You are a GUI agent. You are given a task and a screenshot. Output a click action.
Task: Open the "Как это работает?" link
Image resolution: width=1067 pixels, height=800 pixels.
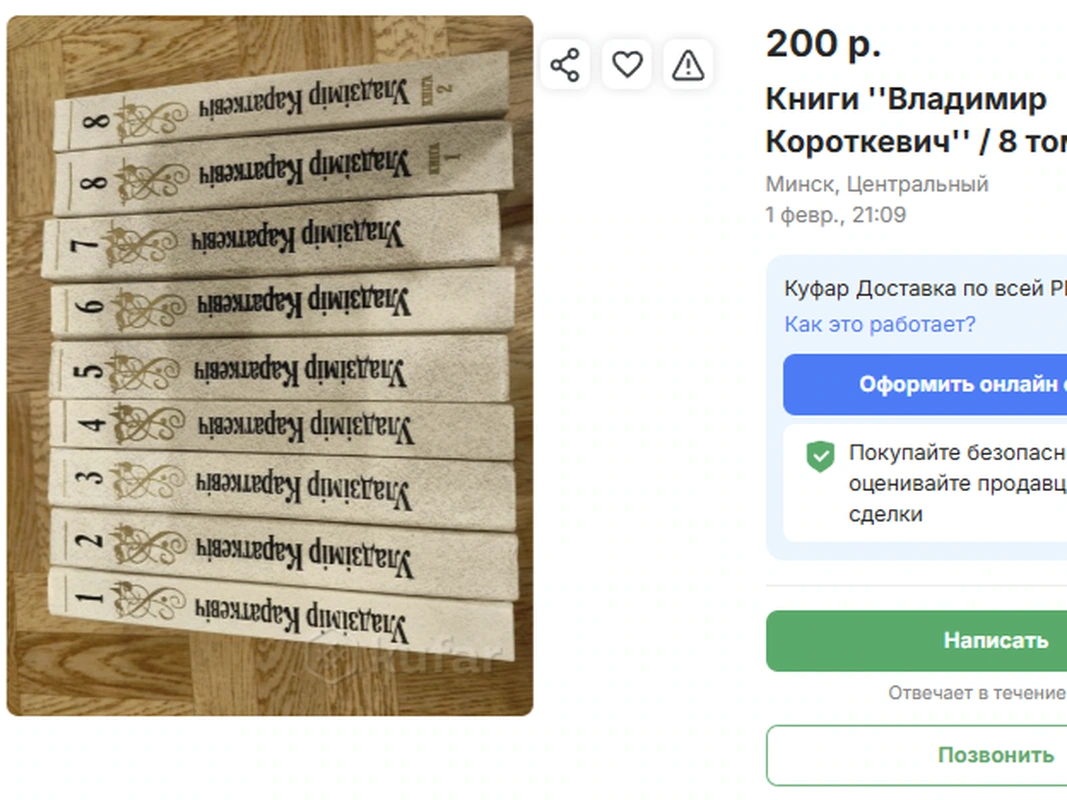[880, 324]
